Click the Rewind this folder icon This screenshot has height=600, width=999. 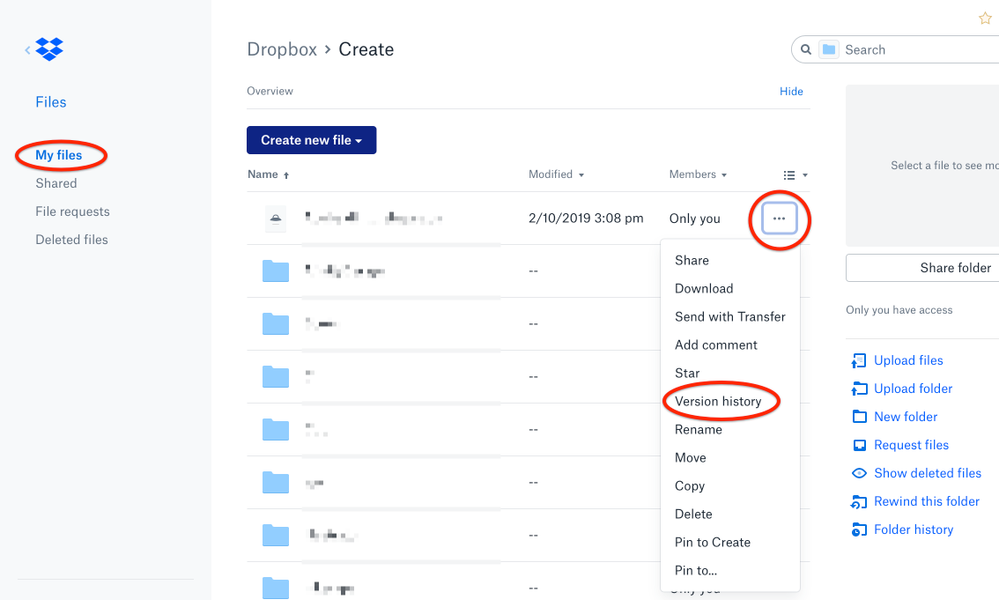coord(858,501)
